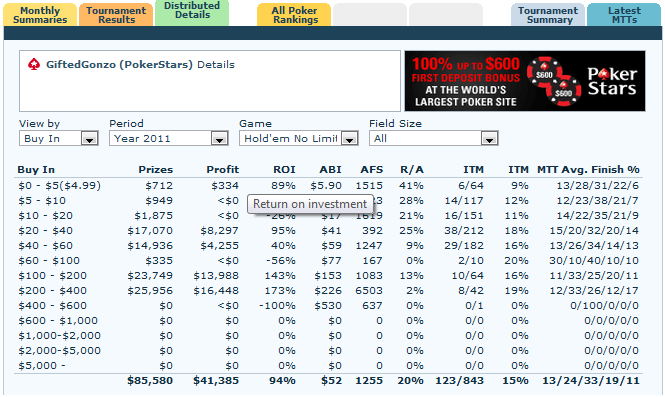Expand the View by Buy In dropdown
Viewport: 665px width, 397px height.
59,138
